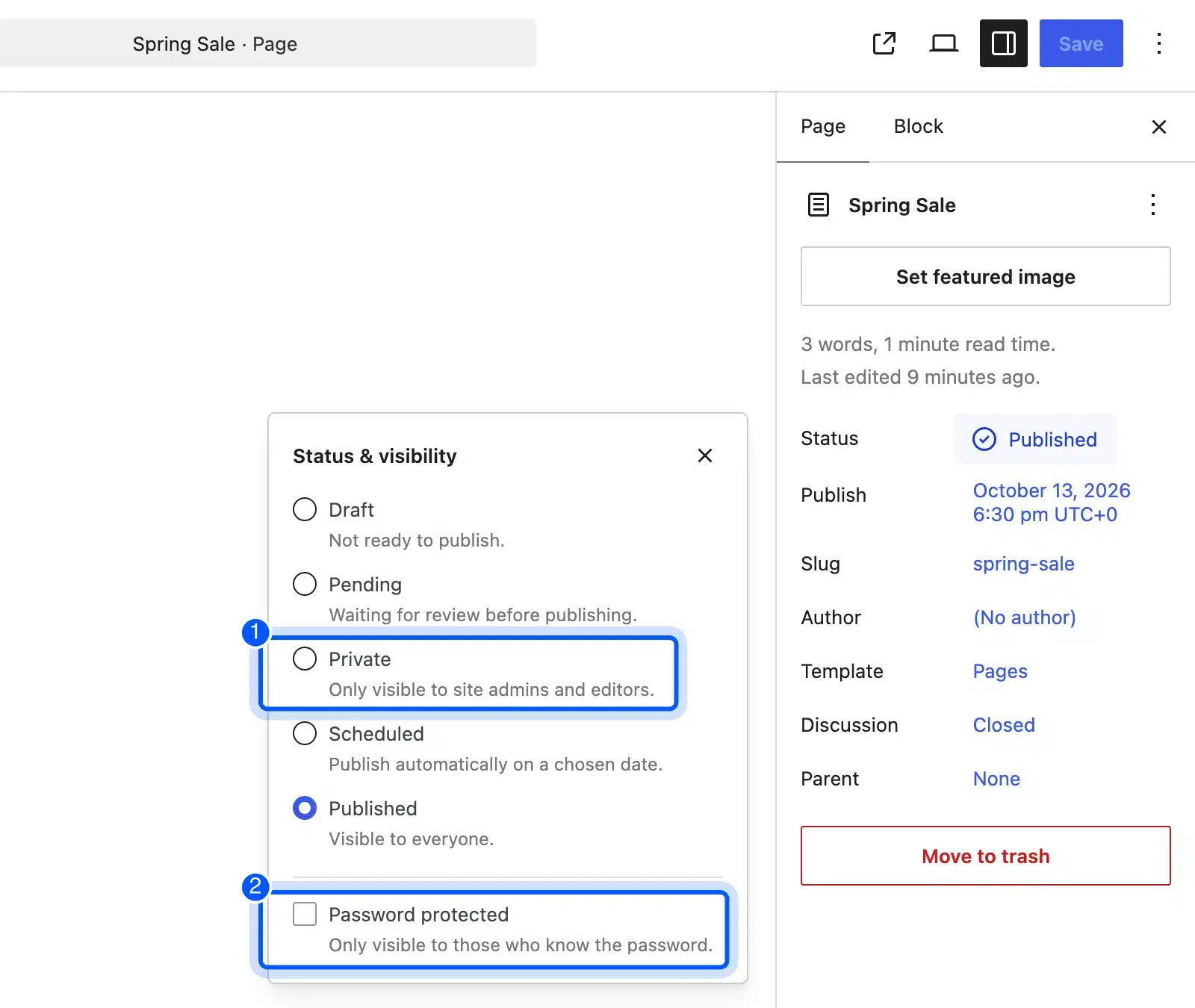Open the (No author) selector
Screen dimensions: 1195x1008
coord(1025,617)
